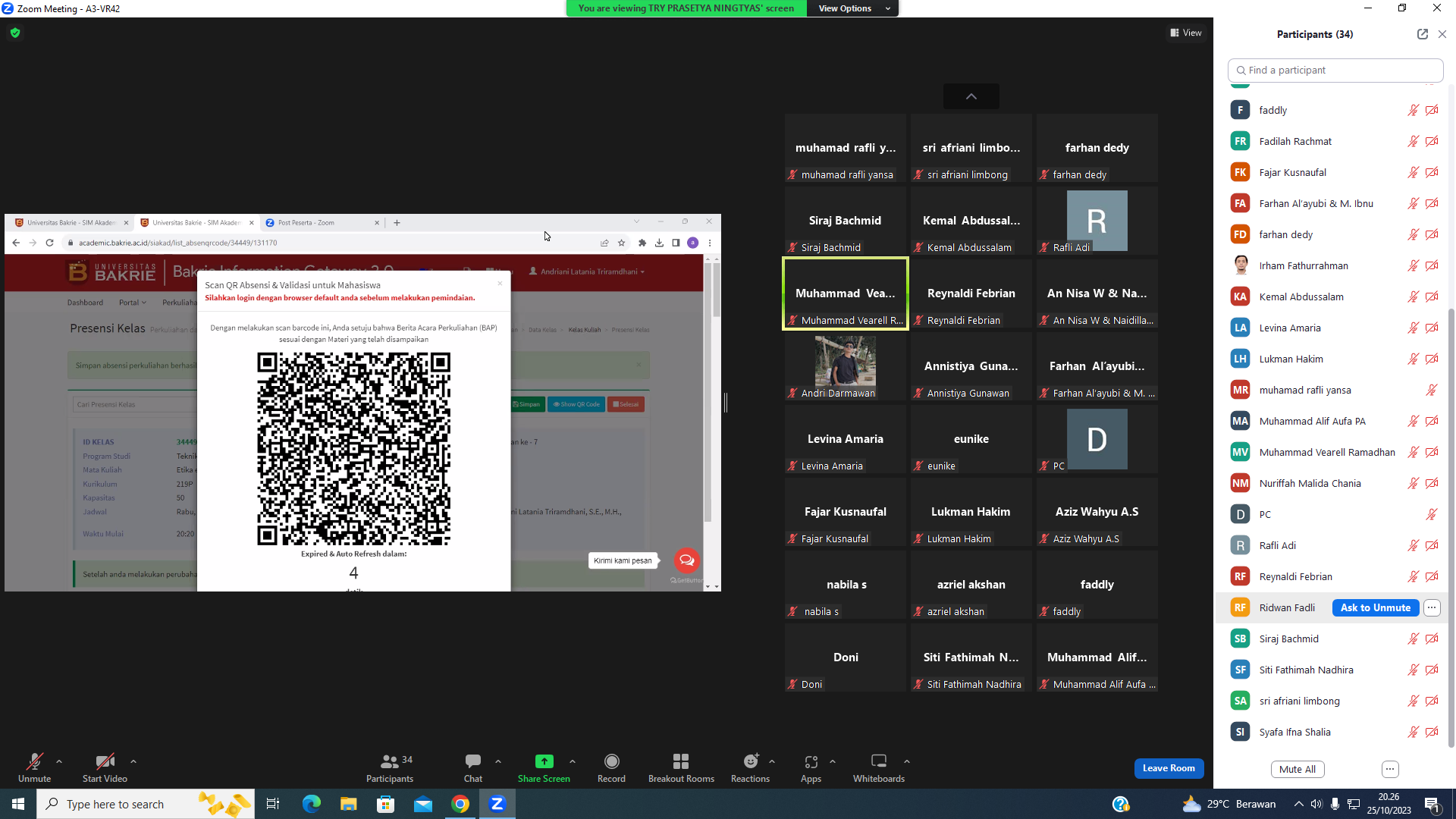Go back in shared browser

coord(16,243)
